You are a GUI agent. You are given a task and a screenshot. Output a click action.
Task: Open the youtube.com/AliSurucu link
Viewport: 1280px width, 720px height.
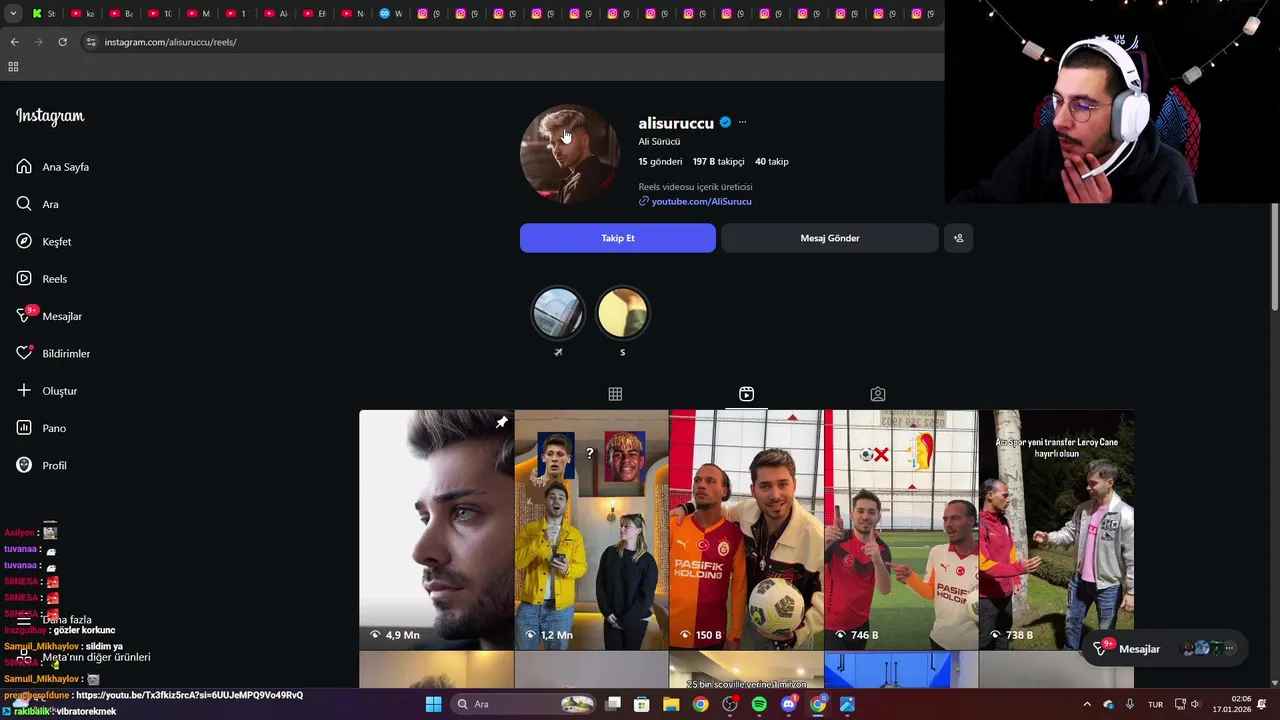[x=701, y=201]
